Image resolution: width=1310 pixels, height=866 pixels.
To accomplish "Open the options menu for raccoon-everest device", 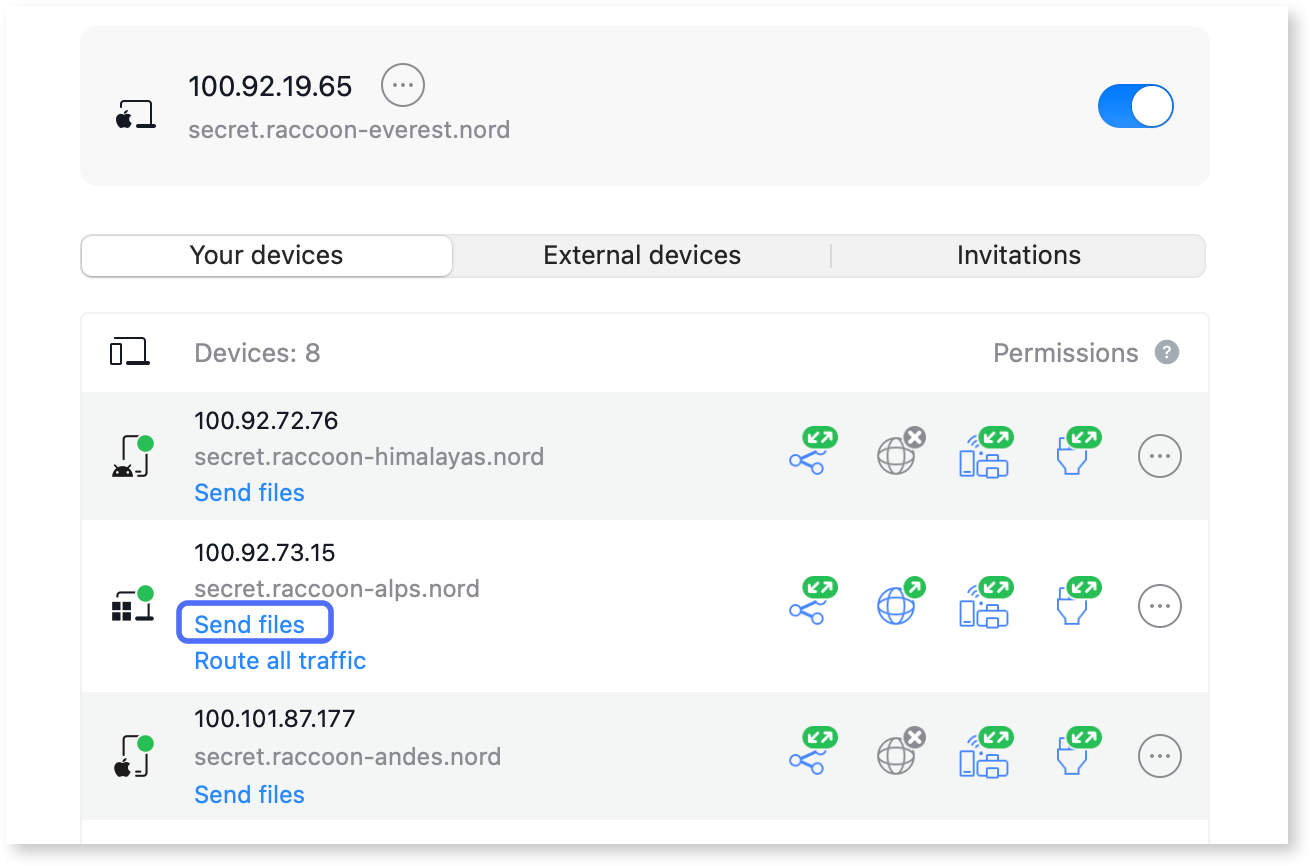I will pos(402,85).
